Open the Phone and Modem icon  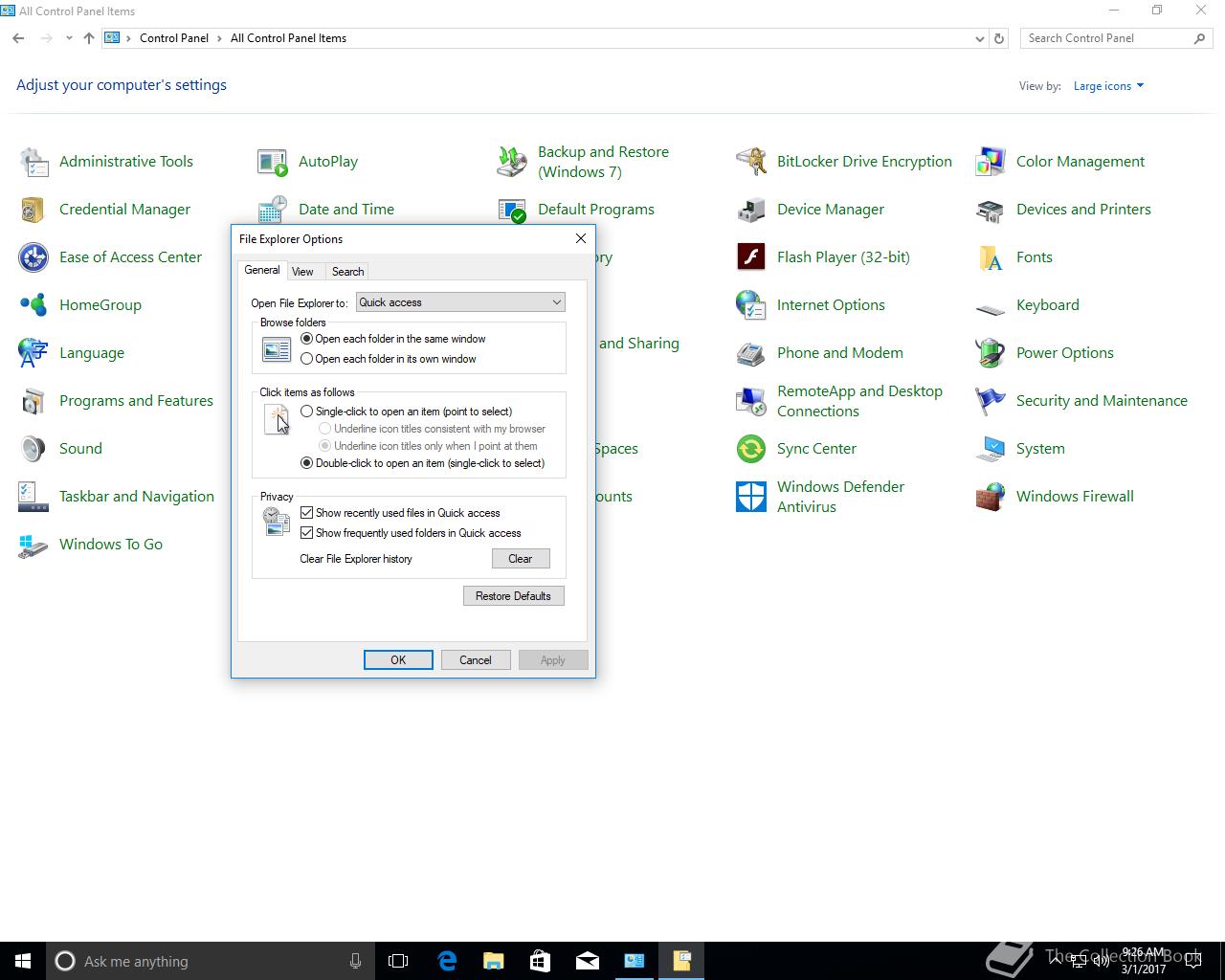pos(751,353)
